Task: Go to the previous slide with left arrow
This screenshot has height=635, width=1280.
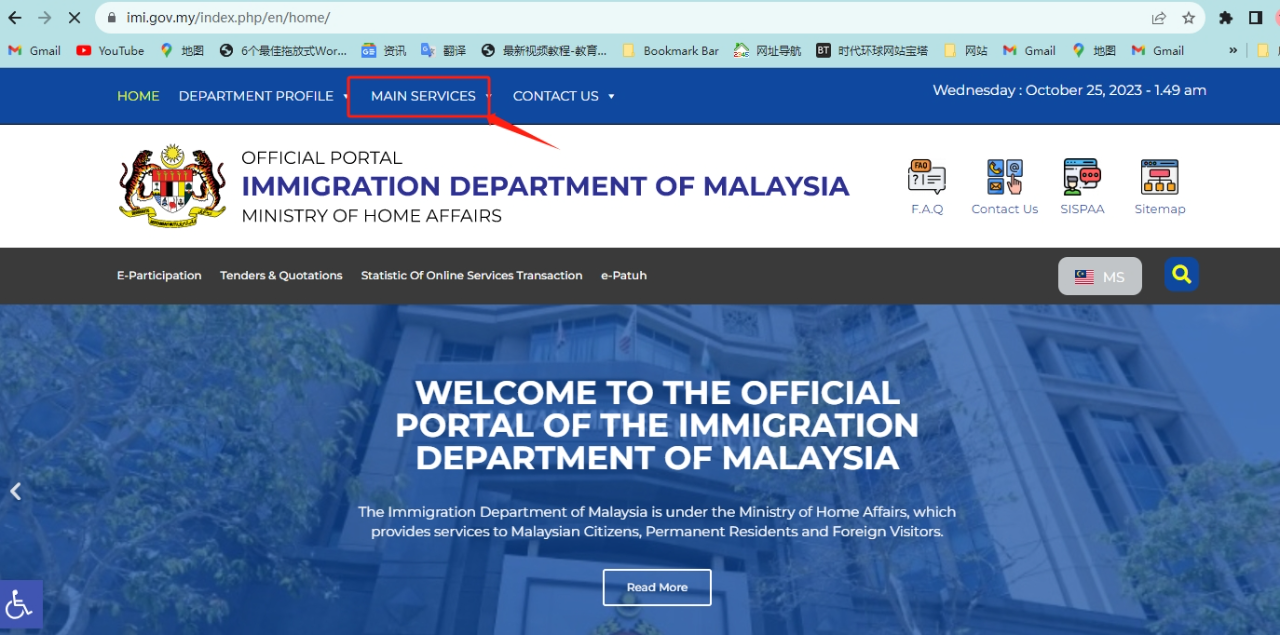Action: (x=15, y=491)
